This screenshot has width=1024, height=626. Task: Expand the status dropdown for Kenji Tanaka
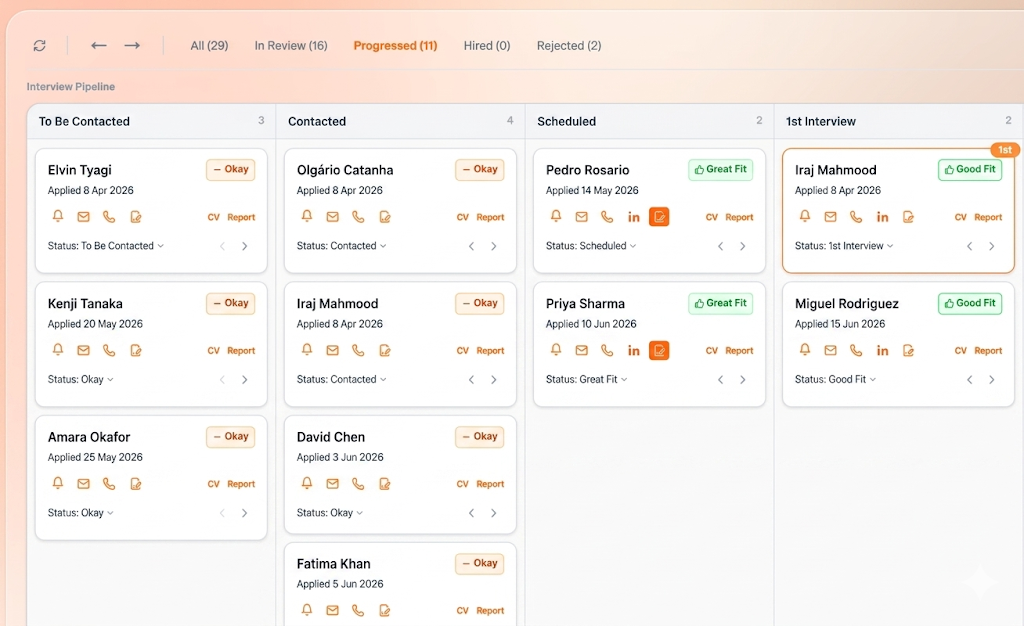[80, 379]
